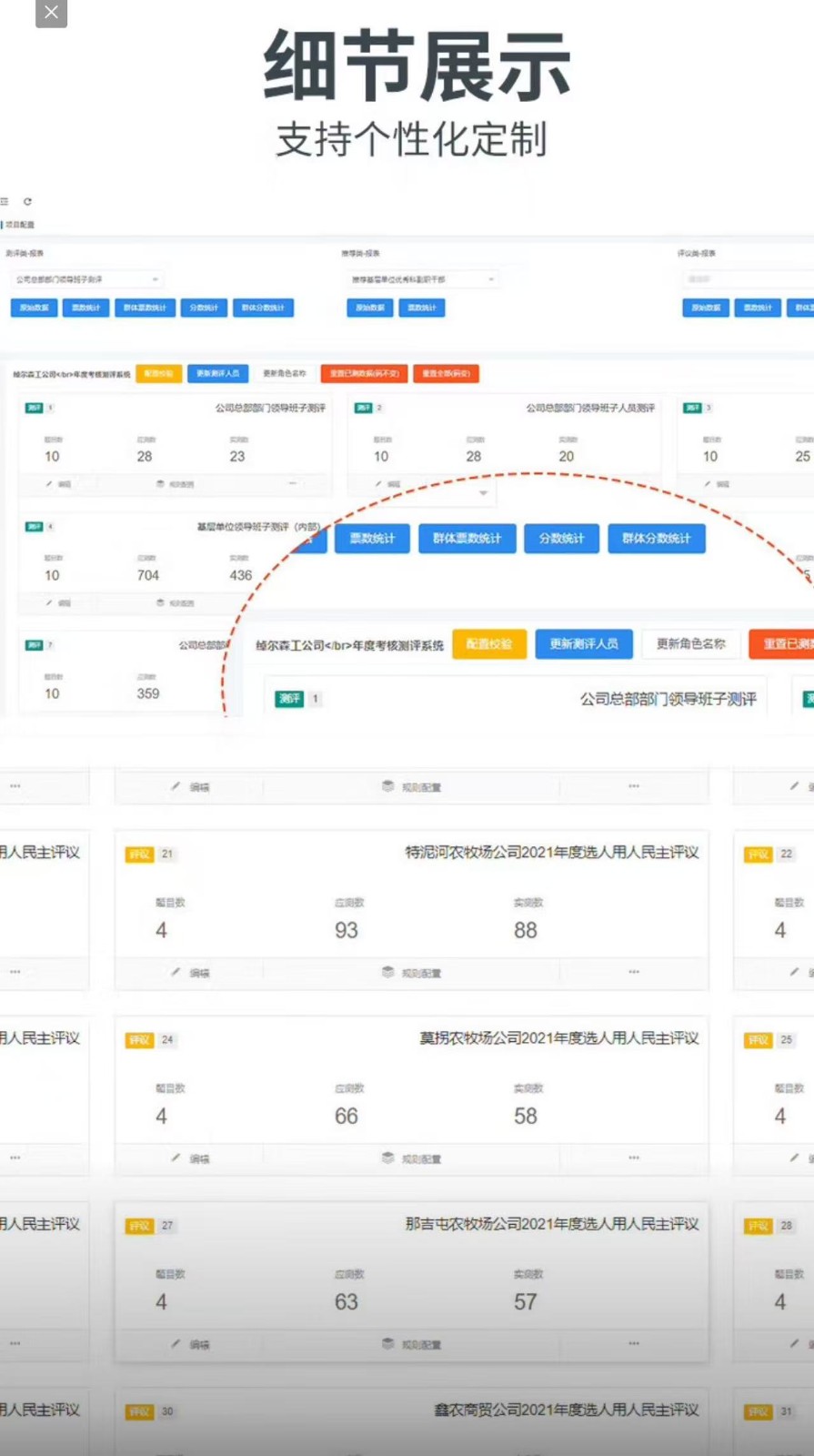Viewport: 814px width, 1456px height.
Task: Toggle the hamburger menu icon at top left
Action: 5,202
